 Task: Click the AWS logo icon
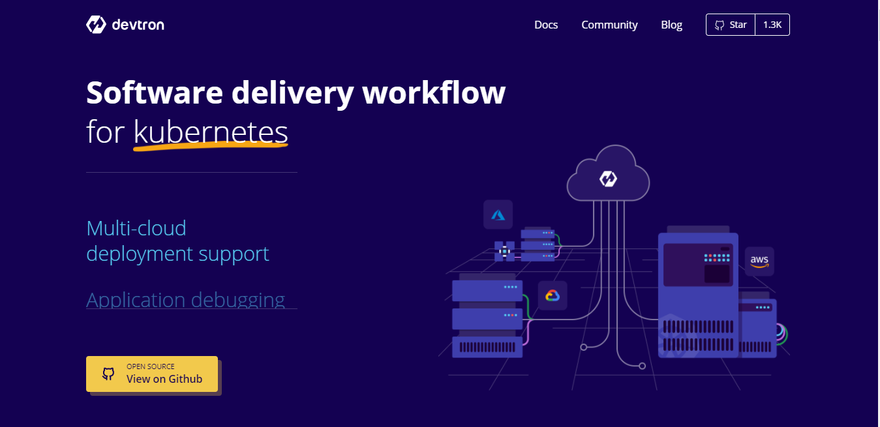point(759,261)
